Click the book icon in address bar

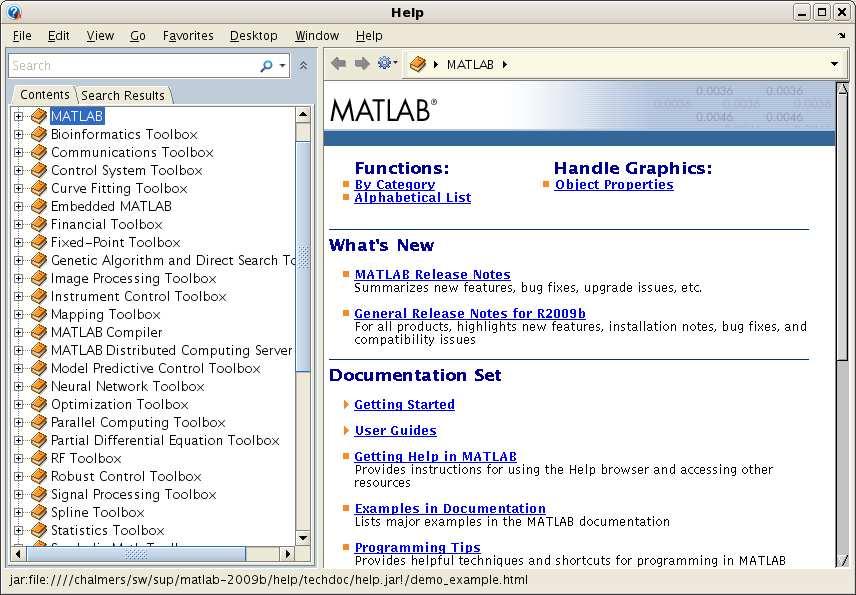click(418, 64)
